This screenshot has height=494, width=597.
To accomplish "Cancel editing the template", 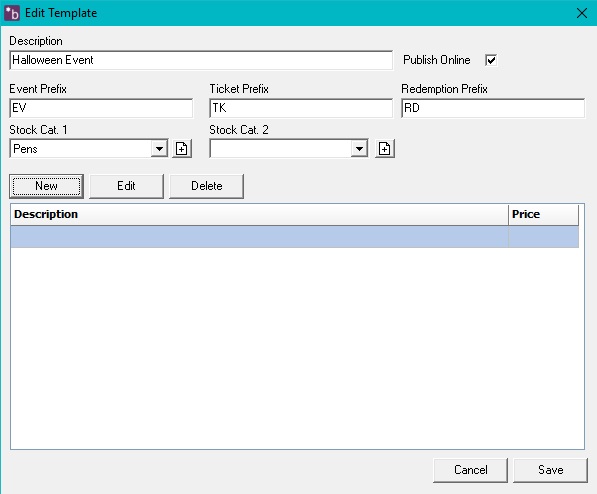I will tap(471, 470).
